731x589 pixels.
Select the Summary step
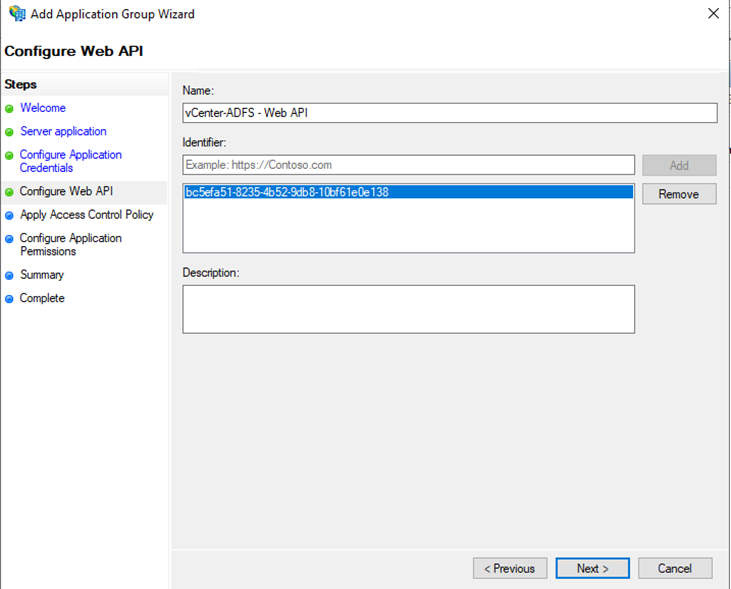(x=41, y=275)
